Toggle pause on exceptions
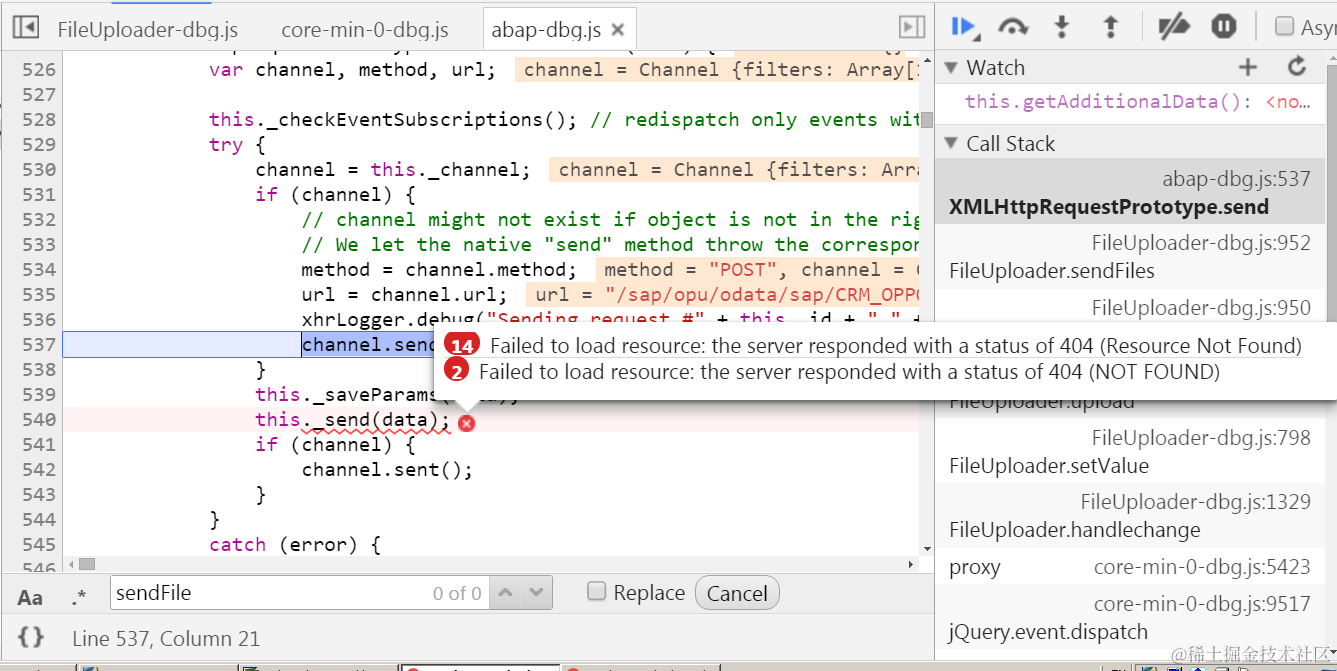1337x671 pixels. click(1223, 27)
